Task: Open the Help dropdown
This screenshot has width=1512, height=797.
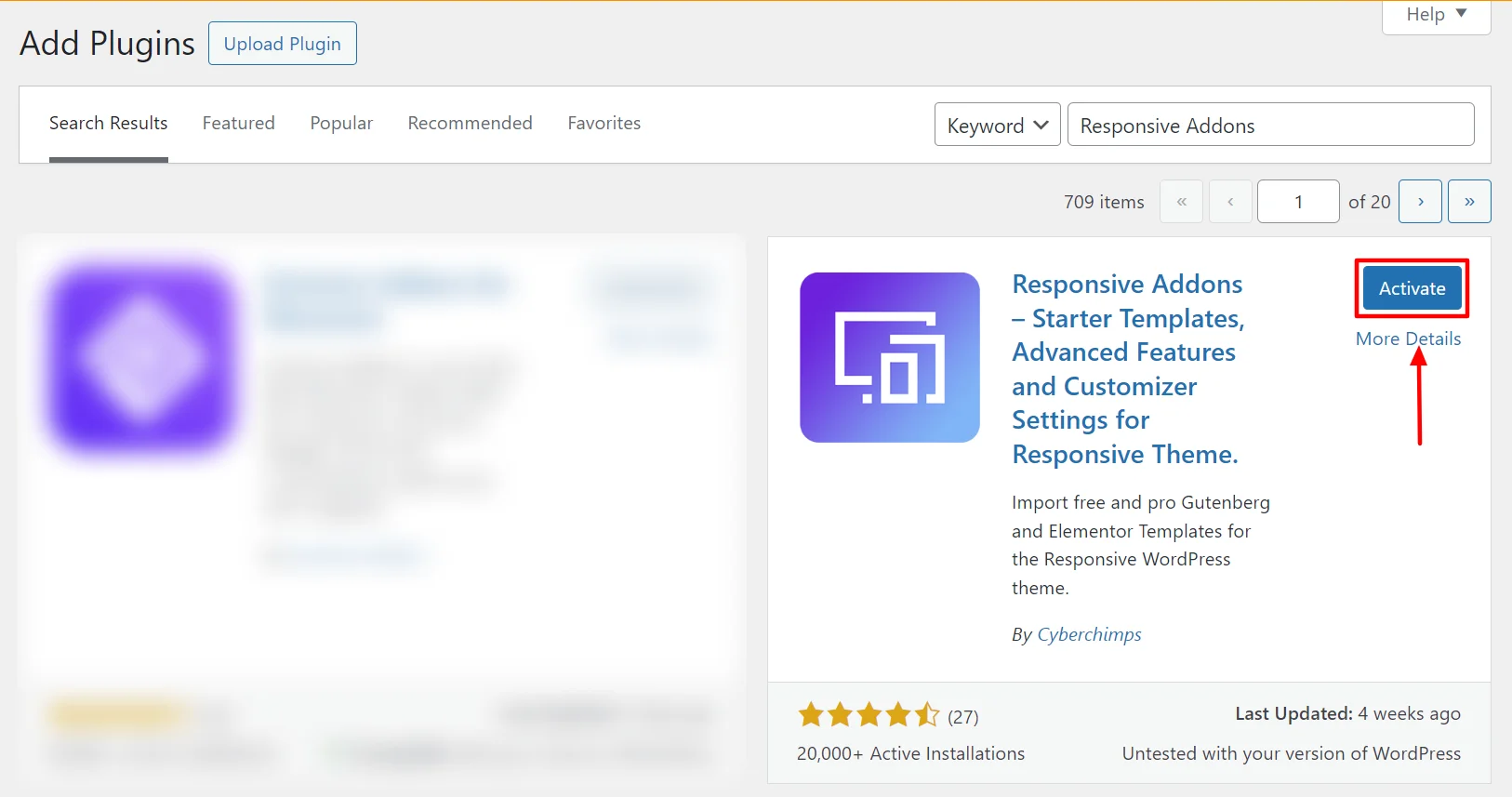Action: coord(1436,16)
